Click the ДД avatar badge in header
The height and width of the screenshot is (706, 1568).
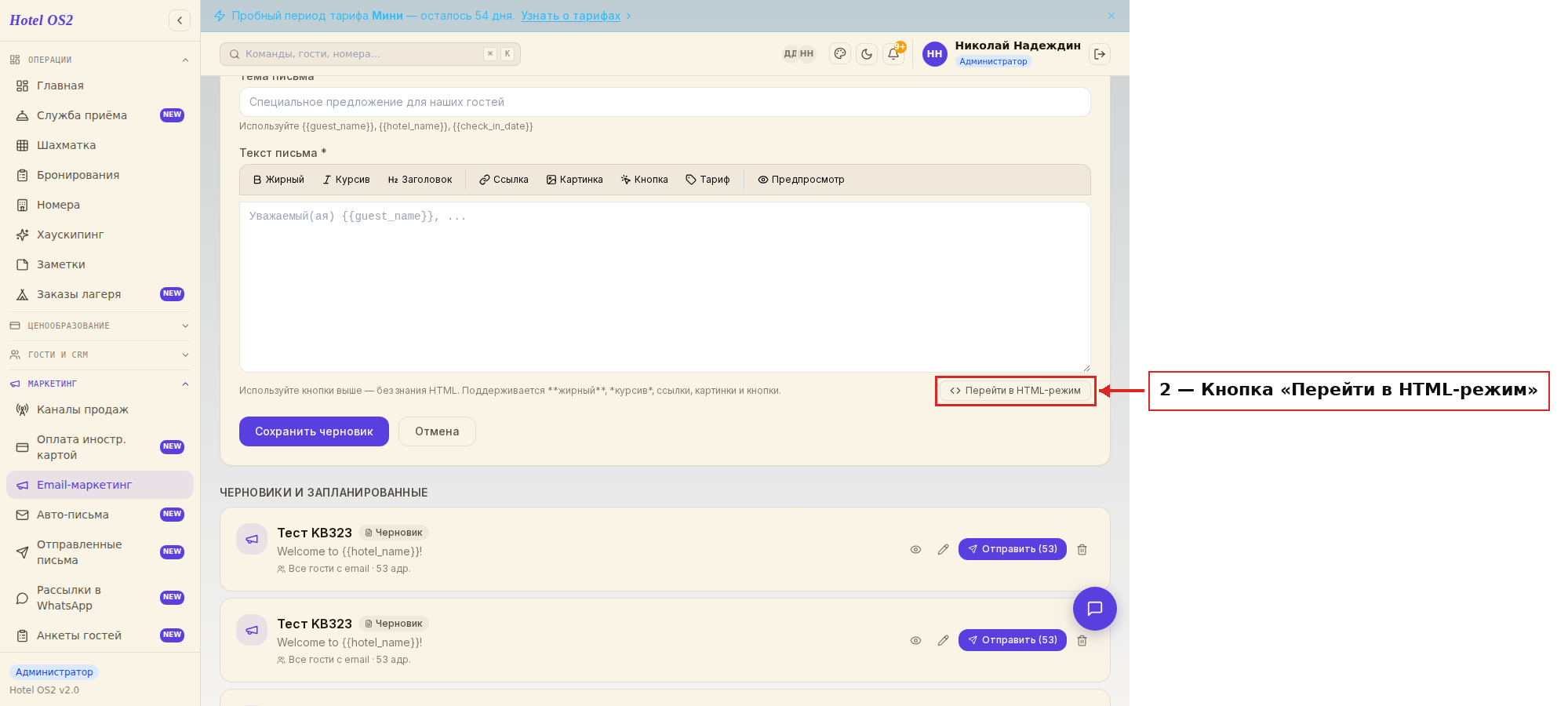coord(790,54)
